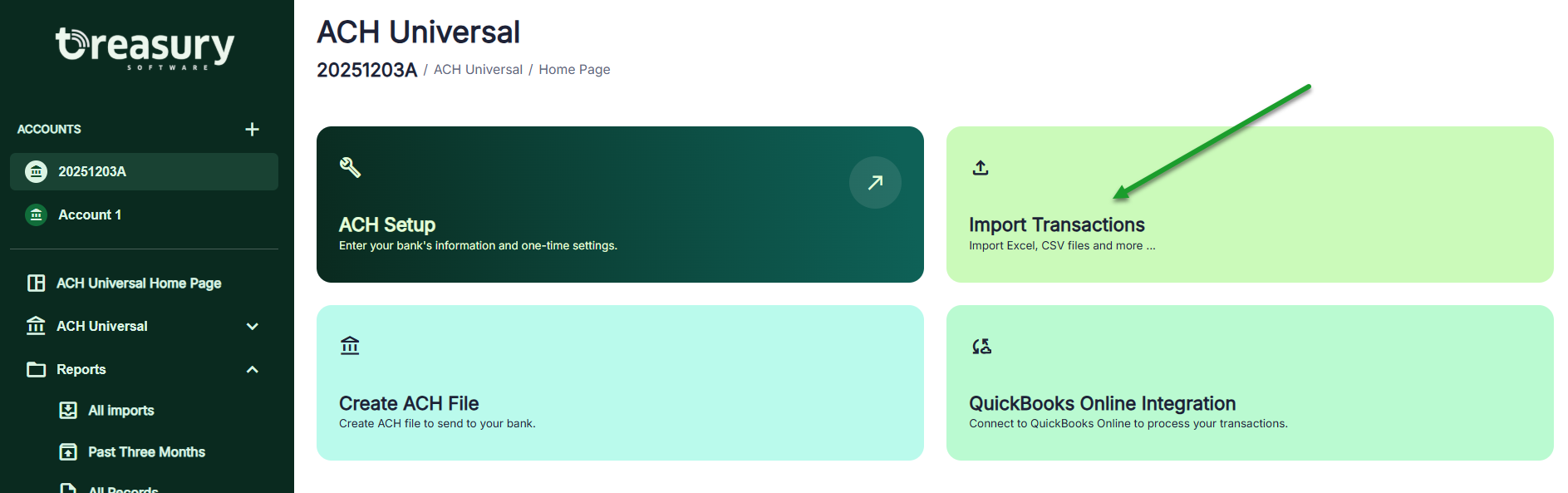Click the ACH Universal breadcrumb link
1568x493 pixels.
point(478,70)
